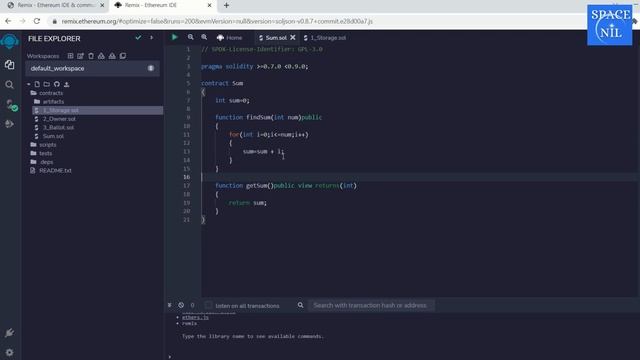Open the search-in-files sidebar icon

click(x=9, y=84)
